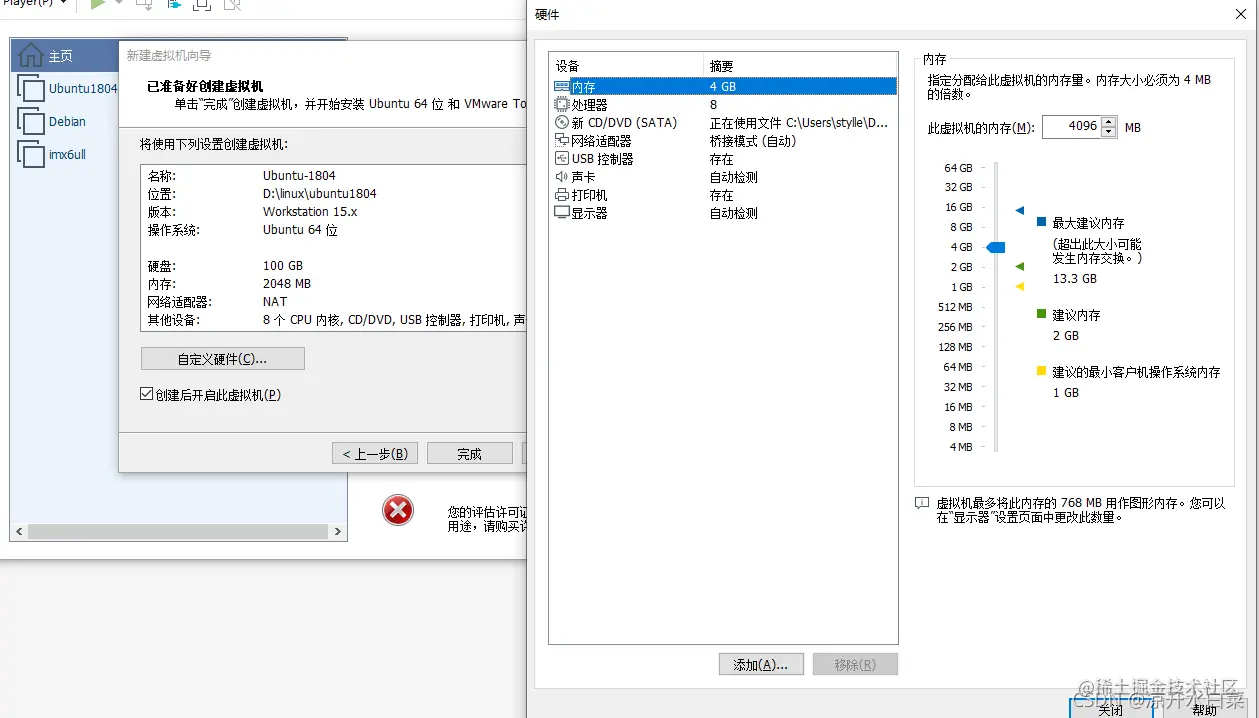Select the processor (处理器) device icon
Screen dimensions: 1259x718
pyautogui.click(x=561, y=105)
